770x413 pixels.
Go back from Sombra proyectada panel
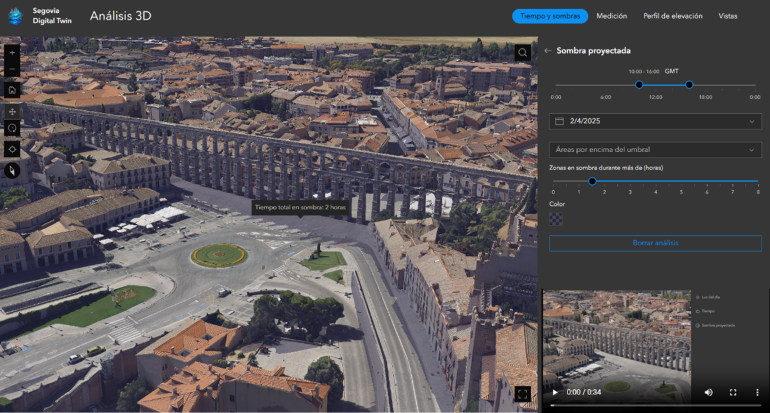point(548,51)
